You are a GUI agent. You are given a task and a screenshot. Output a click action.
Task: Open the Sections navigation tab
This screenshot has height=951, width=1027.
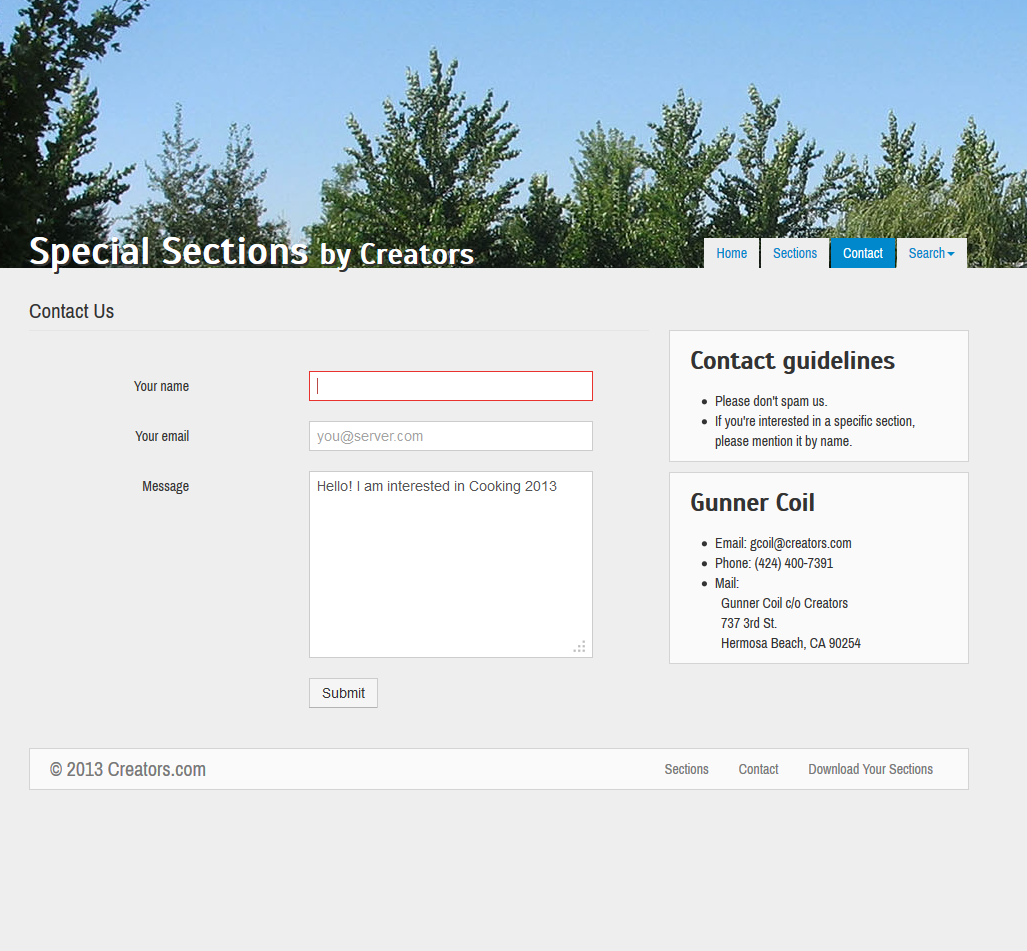pos(794,253)
